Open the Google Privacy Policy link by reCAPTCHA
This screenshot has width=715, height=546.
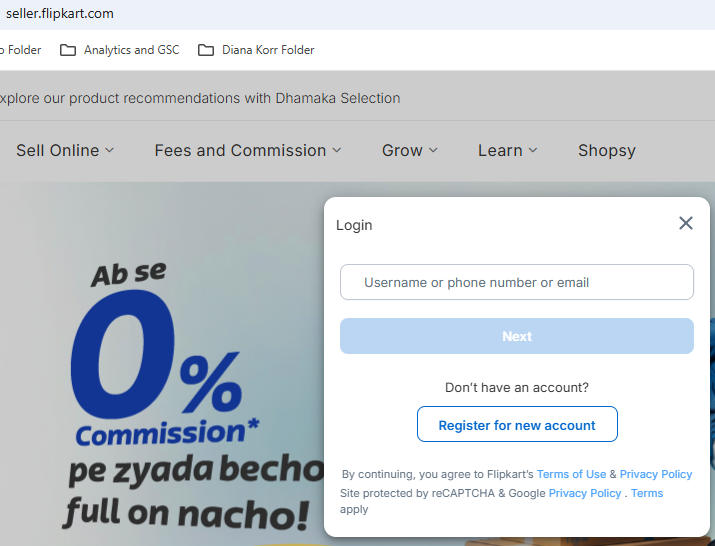[585, 493]
